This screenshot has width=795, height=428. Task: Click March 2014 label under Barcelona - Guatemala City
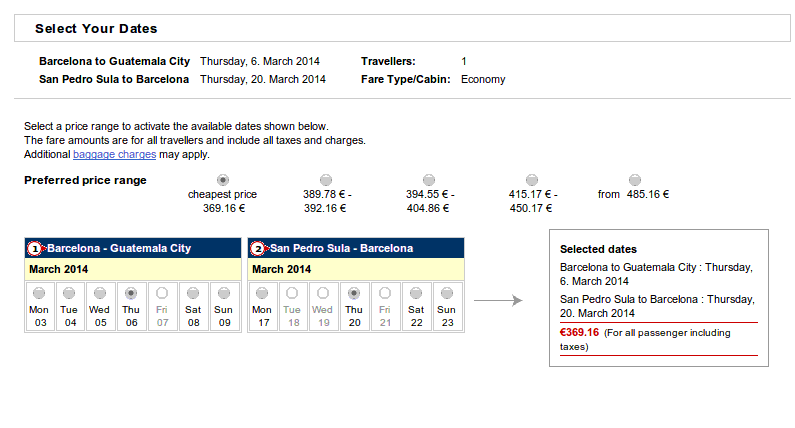click(58, 269)
